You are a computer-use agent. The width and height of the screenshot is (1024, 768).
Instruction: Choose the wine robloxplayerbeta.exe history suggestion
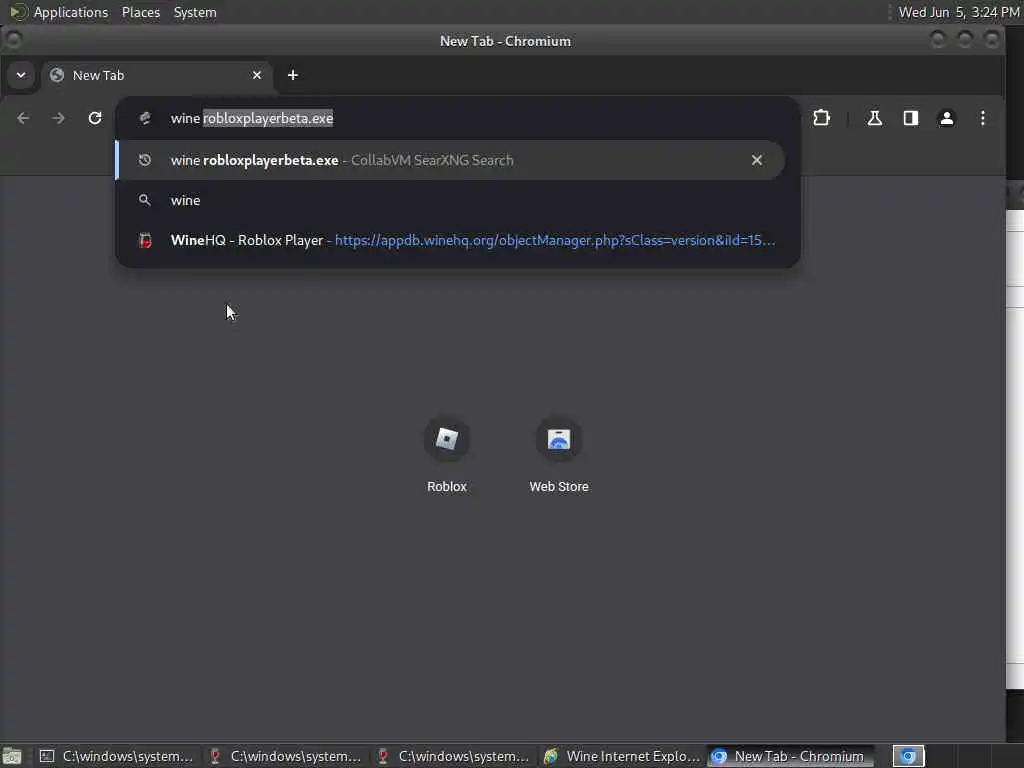tap(450, 160)
